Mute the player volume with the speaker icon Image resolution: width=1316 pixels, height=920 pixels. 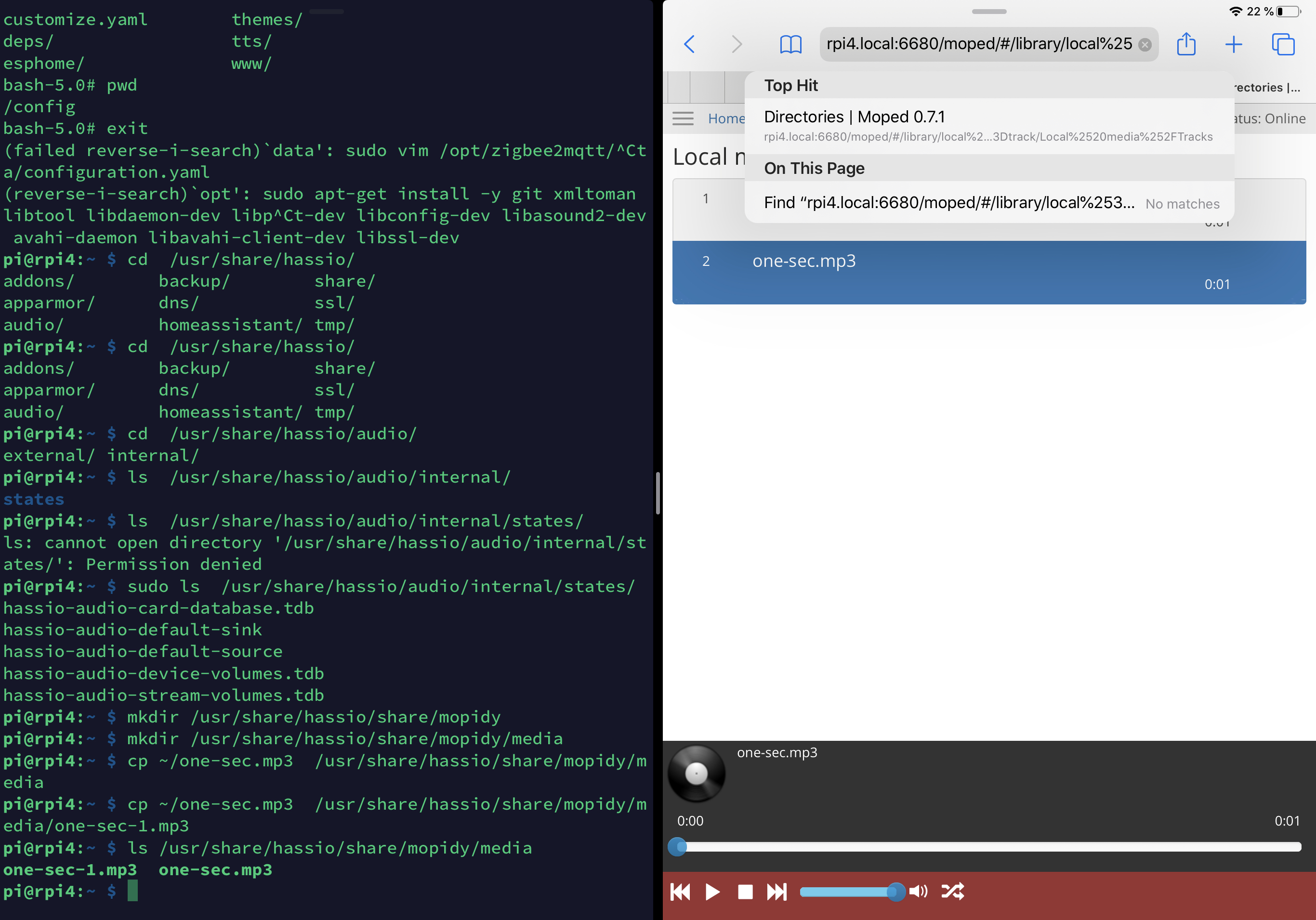(x=918, y=891)
